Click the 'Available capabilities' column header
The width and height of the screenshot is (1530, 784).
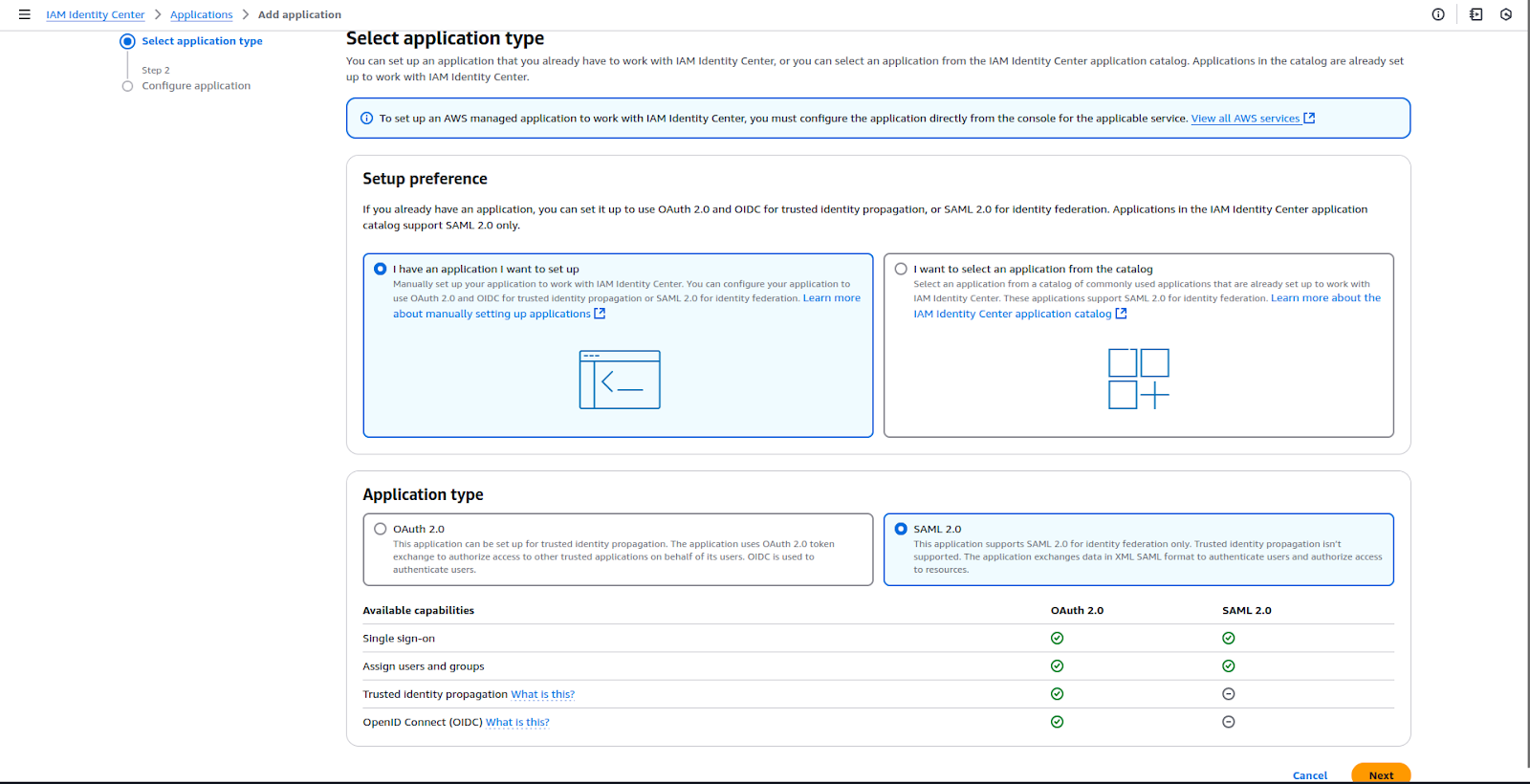[418, 611]
